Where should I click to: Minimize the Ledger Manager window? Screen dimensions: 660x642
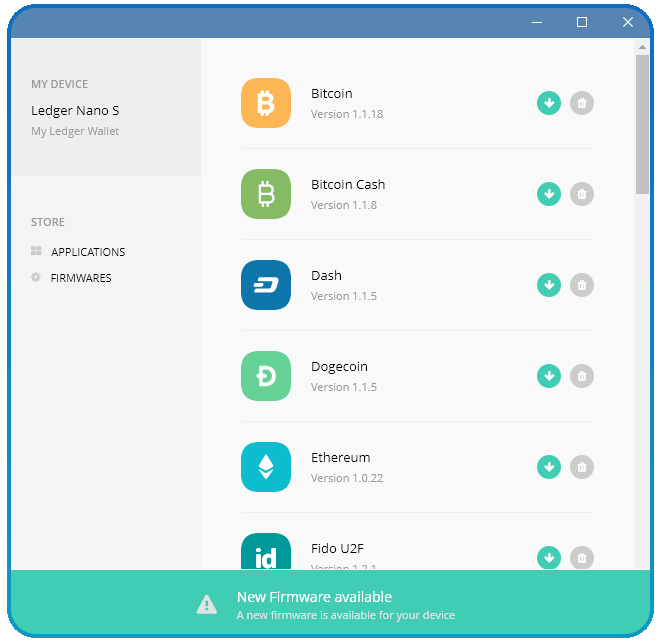point(537,22)
